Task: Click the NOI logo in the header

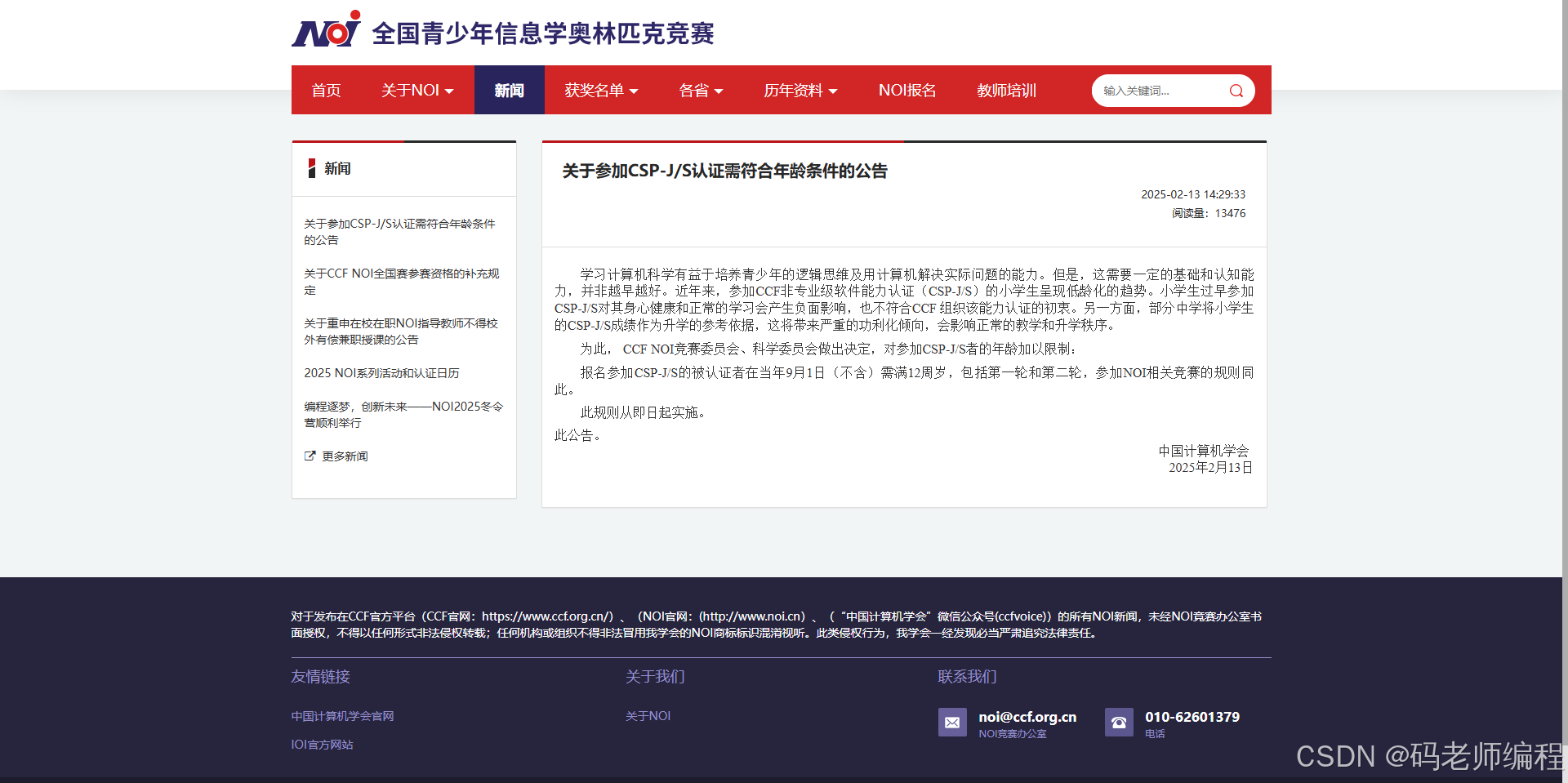Action: click(x=327, y=29)
